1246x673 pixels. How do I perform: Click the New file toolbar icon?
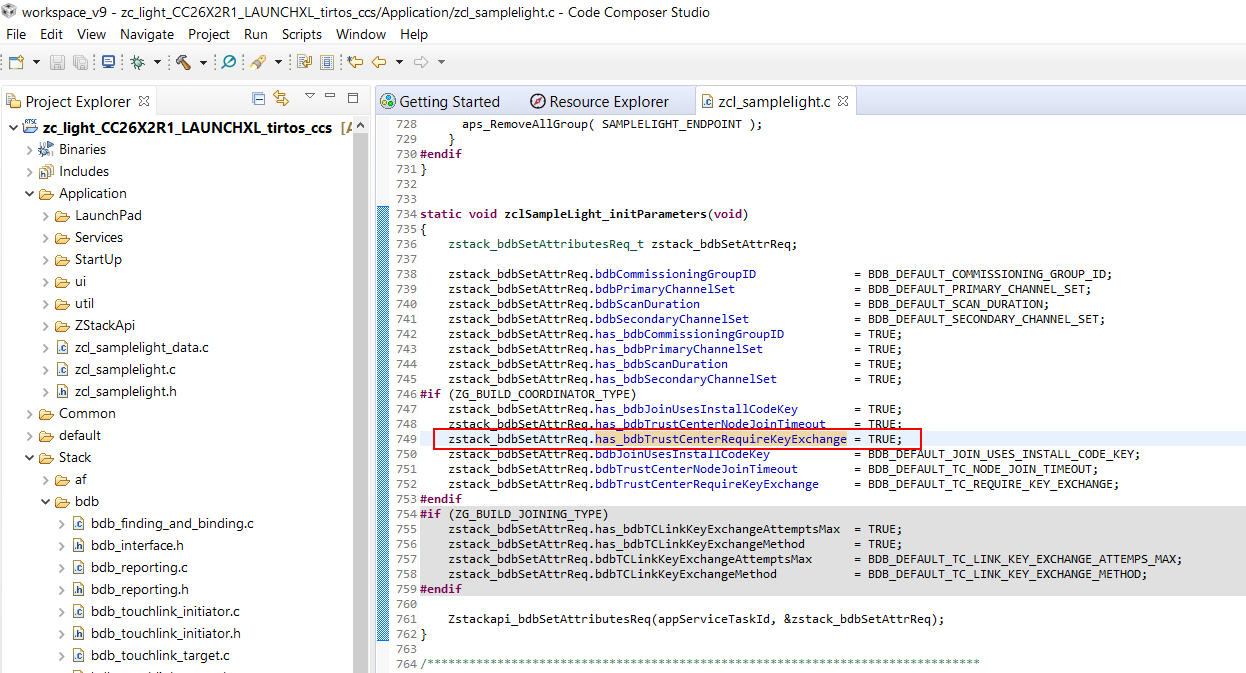pos(16,62)
